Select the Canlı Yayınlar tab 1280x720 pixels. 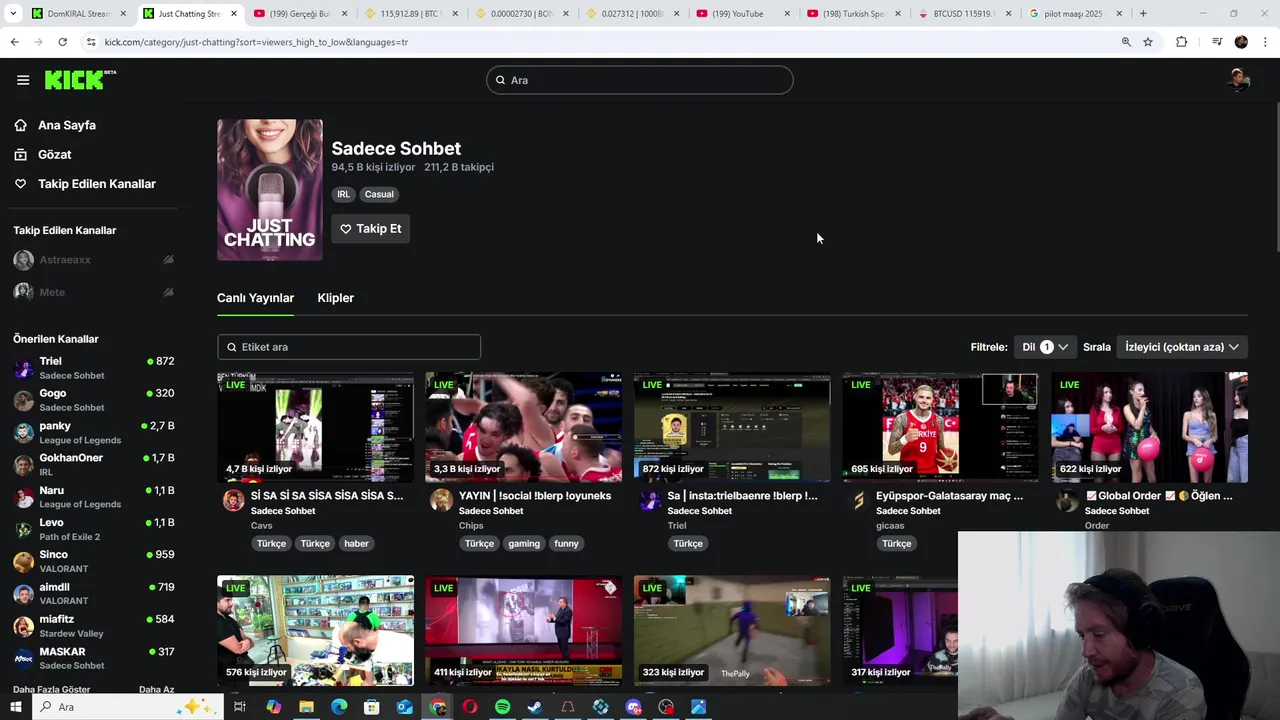(255, 298)
